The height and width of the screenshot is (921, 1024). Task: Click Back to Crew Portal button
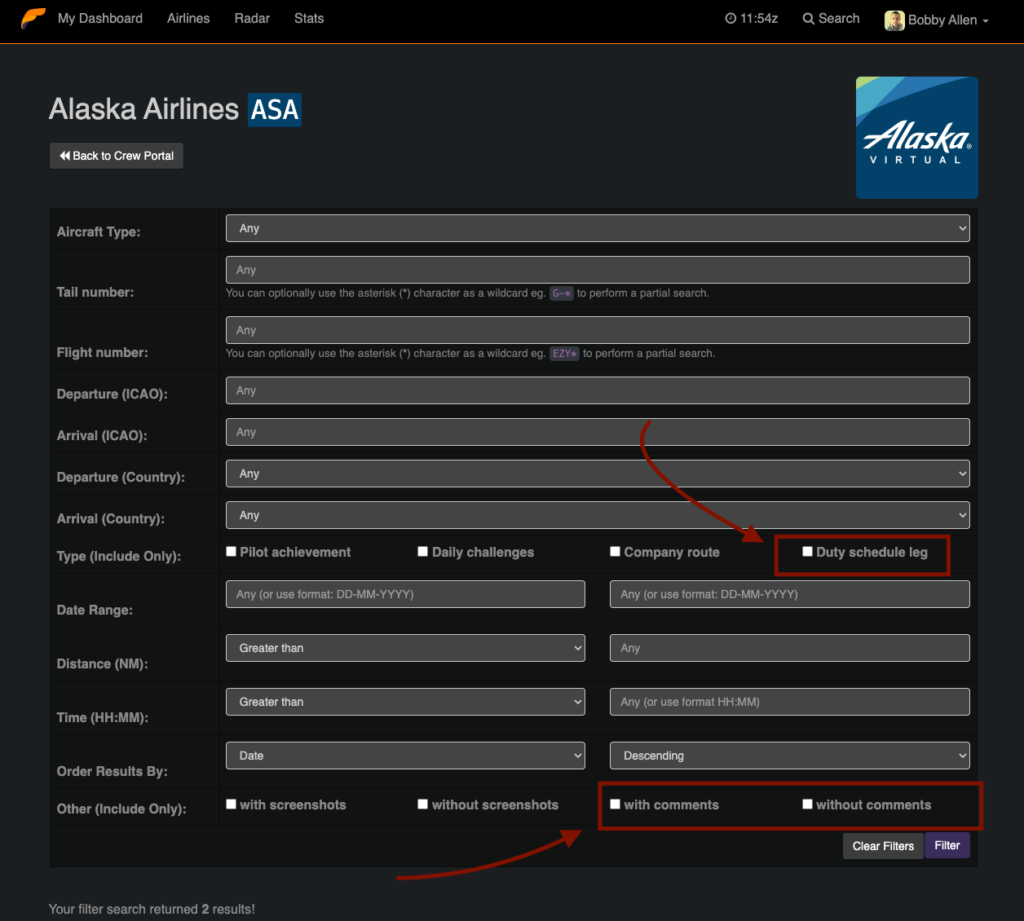pos(116,156)
